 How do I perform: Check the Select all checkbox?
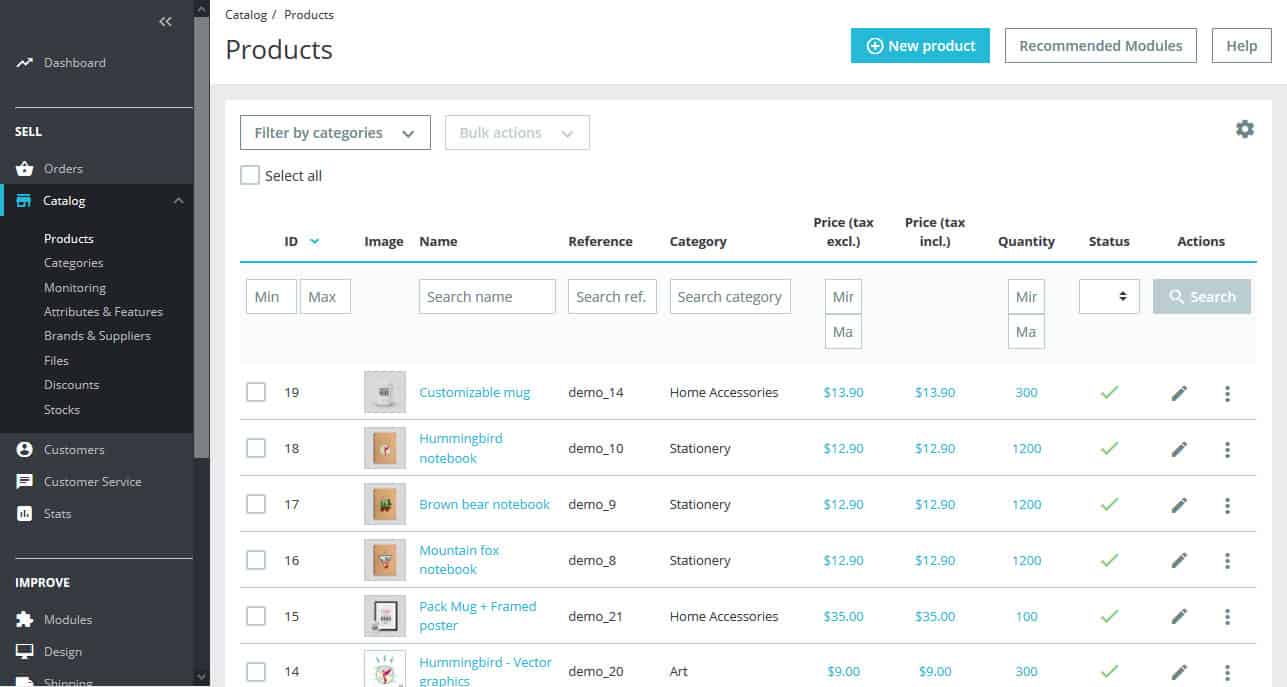[250, 176]
